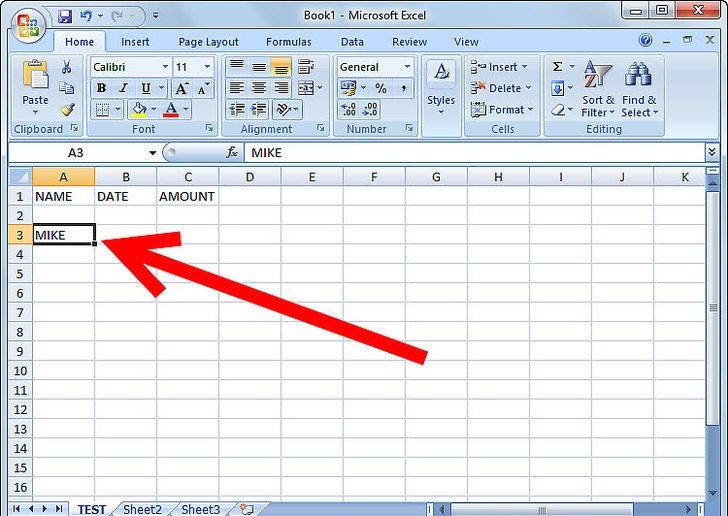Screen dimensions: 728x516
Task: Click Select All corner button
Action: [x=20, y=177]
